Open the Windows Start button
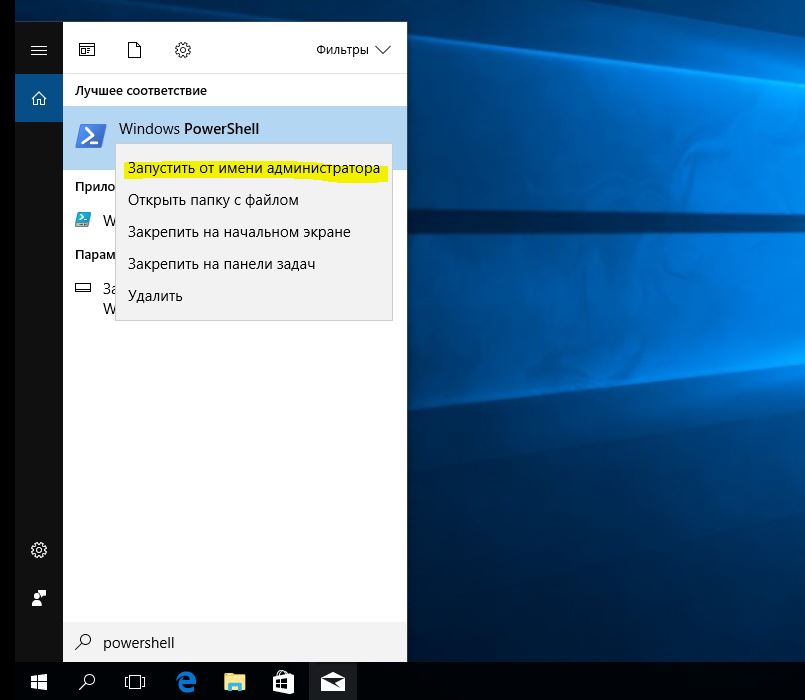The height and width of the screenshot is (700, 805). click(x=39, y=682)
